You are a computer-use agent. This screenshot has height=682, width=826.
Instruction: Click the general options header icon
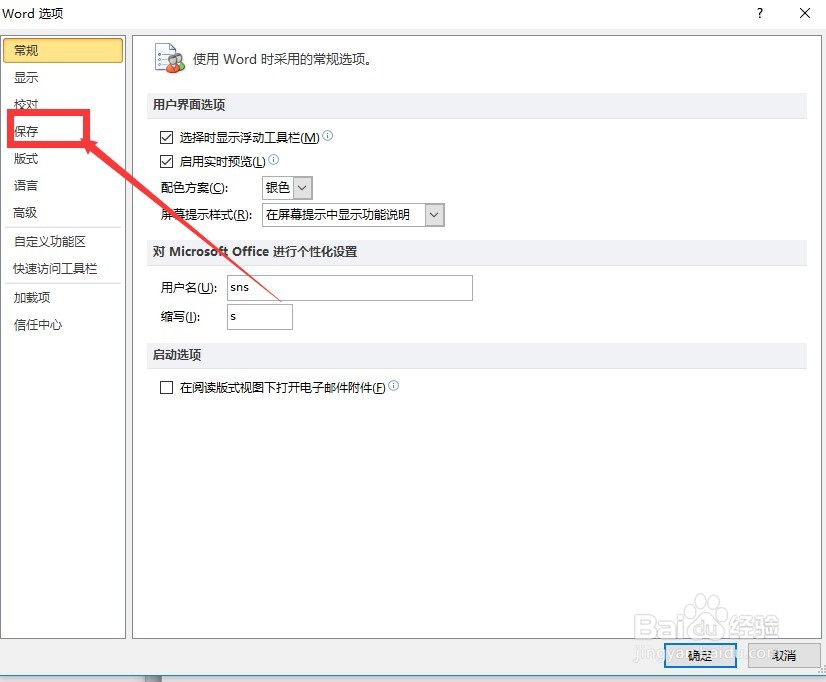170,58
